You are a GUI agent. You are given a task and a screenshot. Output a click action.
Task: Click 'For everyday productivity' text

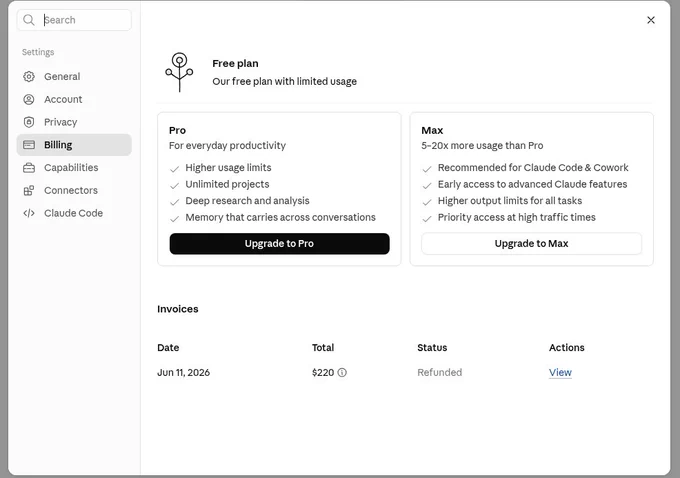pyautogui.click(x=227, y=146)
